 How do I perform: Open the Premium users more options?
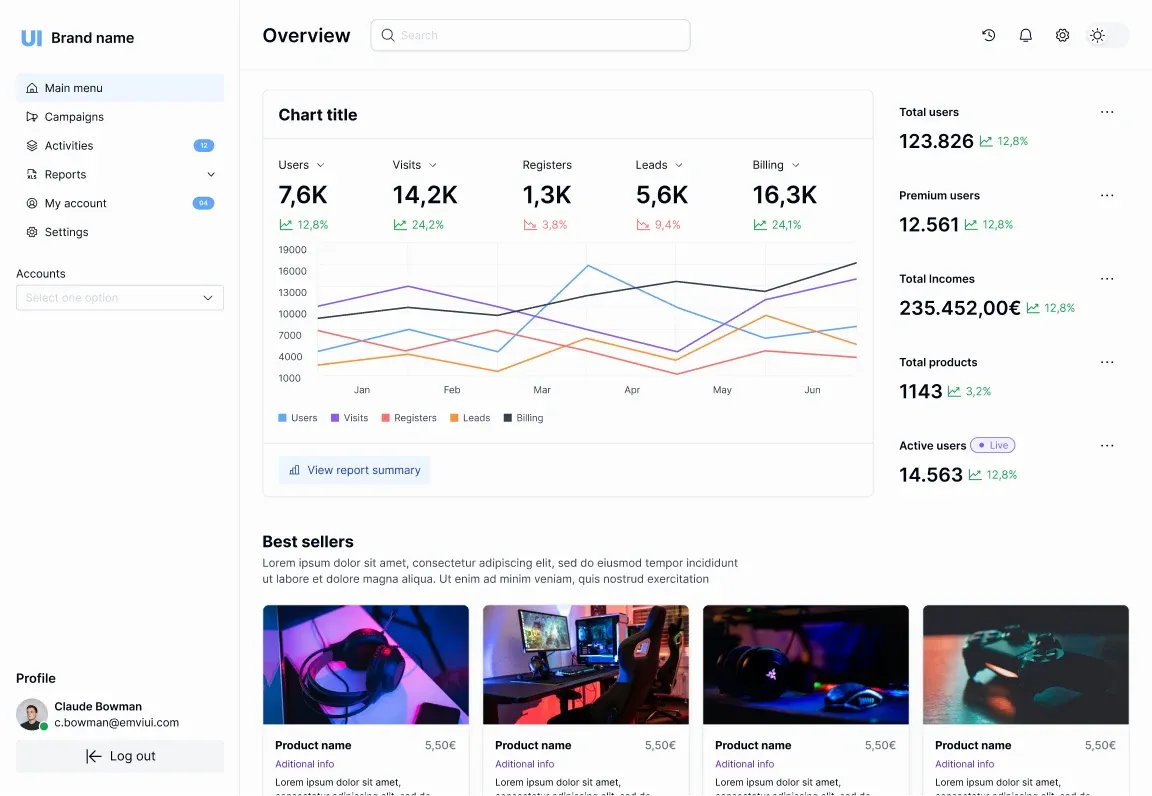(1107, 196)
